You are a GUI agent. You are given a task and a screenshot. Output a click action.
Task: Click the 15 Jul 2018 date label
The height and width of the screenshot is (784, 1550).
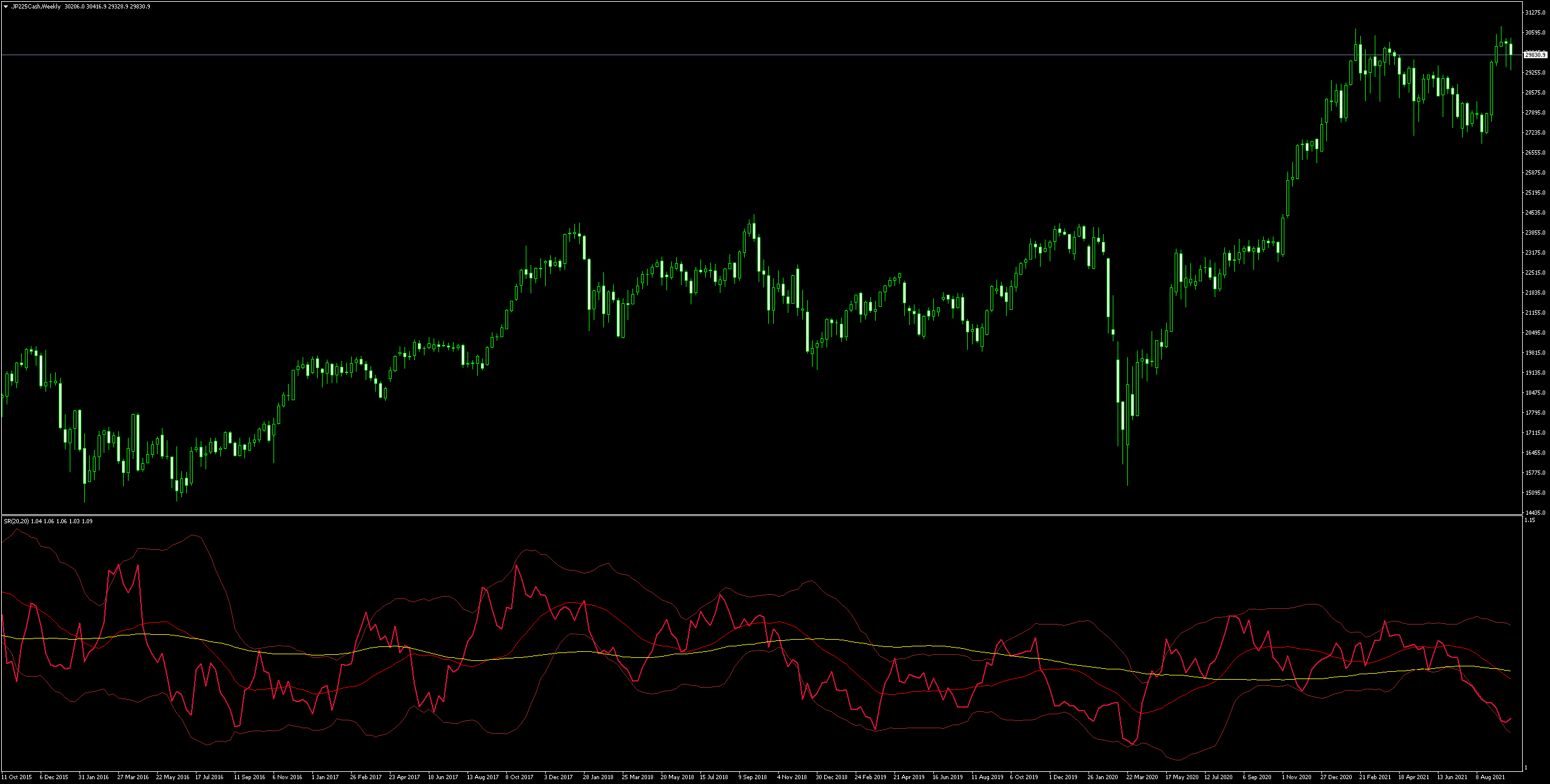[x=714, y=777]
